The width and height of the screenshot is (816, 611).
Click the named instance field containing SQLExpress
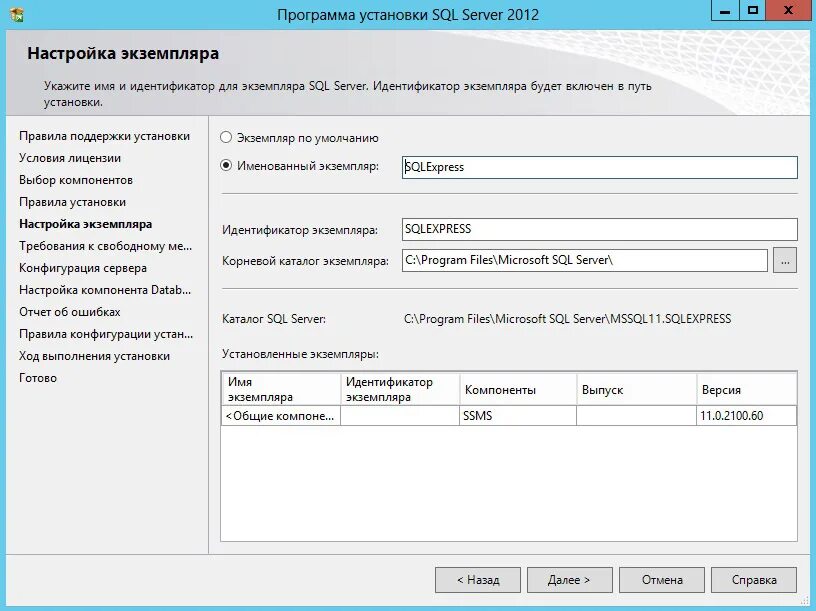[600, 167]
